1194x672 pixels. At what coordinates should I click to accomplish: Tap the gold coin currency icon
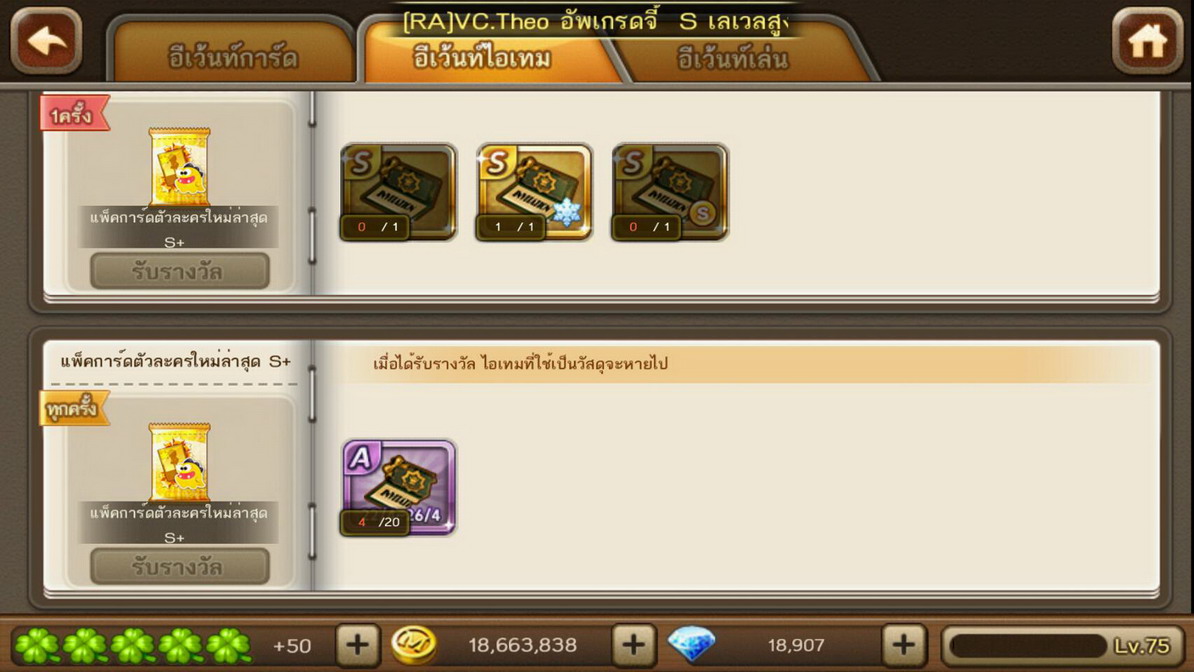(x=413, y=645)
